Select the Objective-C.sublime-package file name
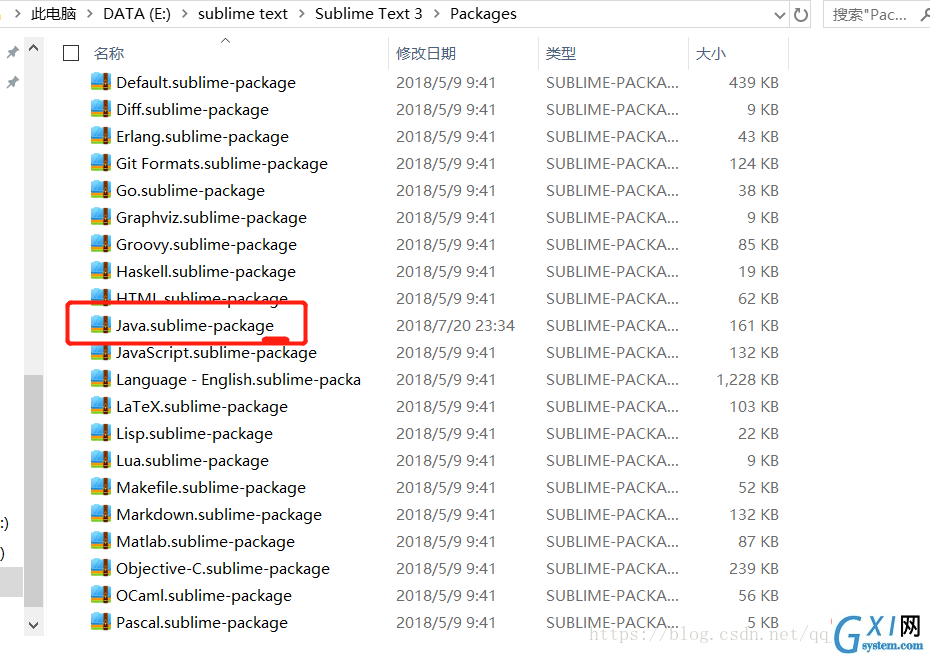This screenshot has width=930, height=654. pyautogui.click(x=223, y=569)
